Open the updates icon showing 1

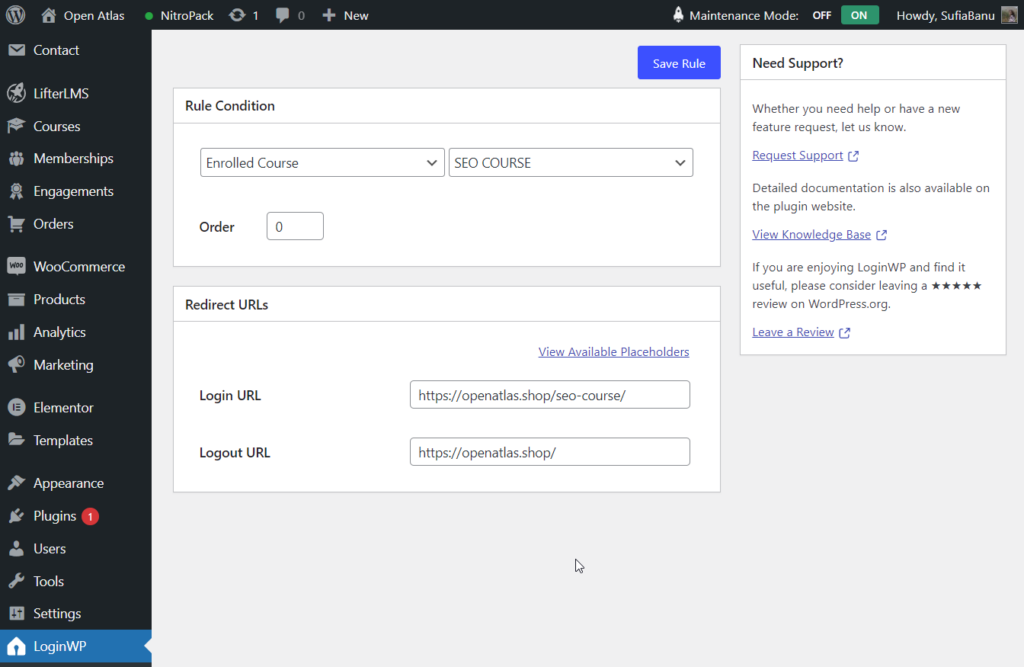(x=237, y=15)
